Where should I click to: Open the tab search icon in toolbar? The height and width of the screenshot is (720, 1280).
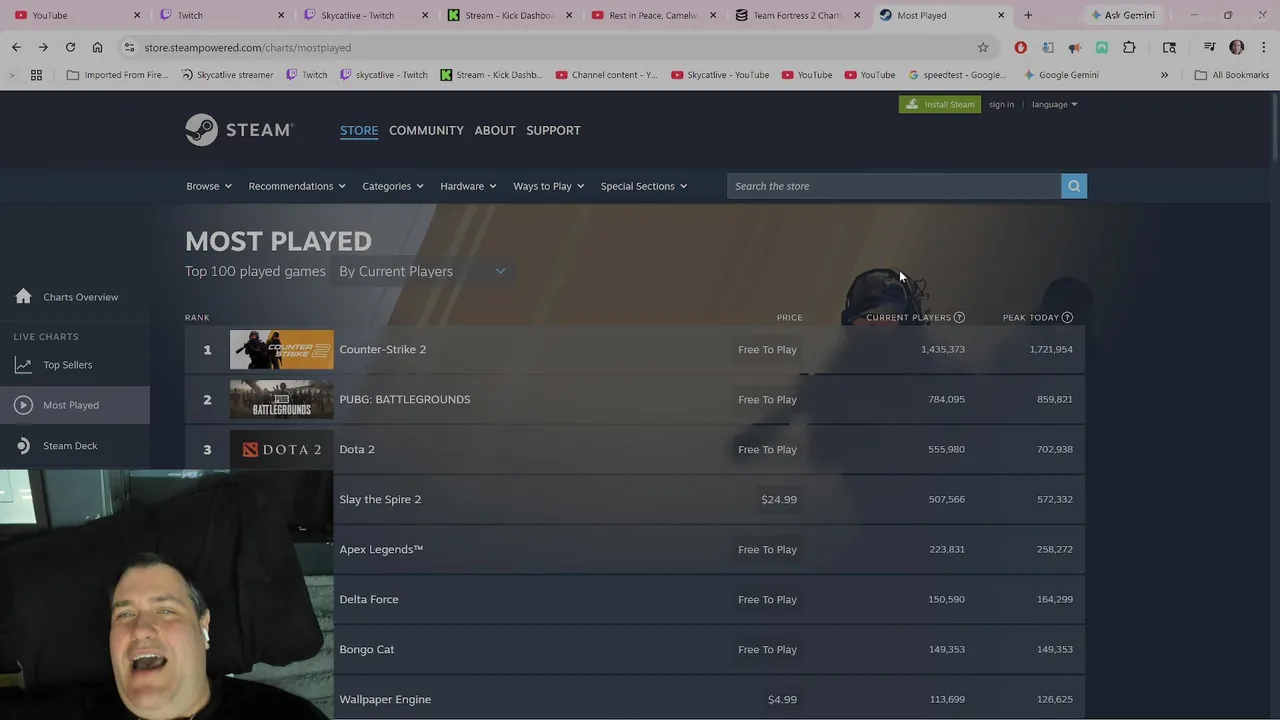(x=1169, y=47)
